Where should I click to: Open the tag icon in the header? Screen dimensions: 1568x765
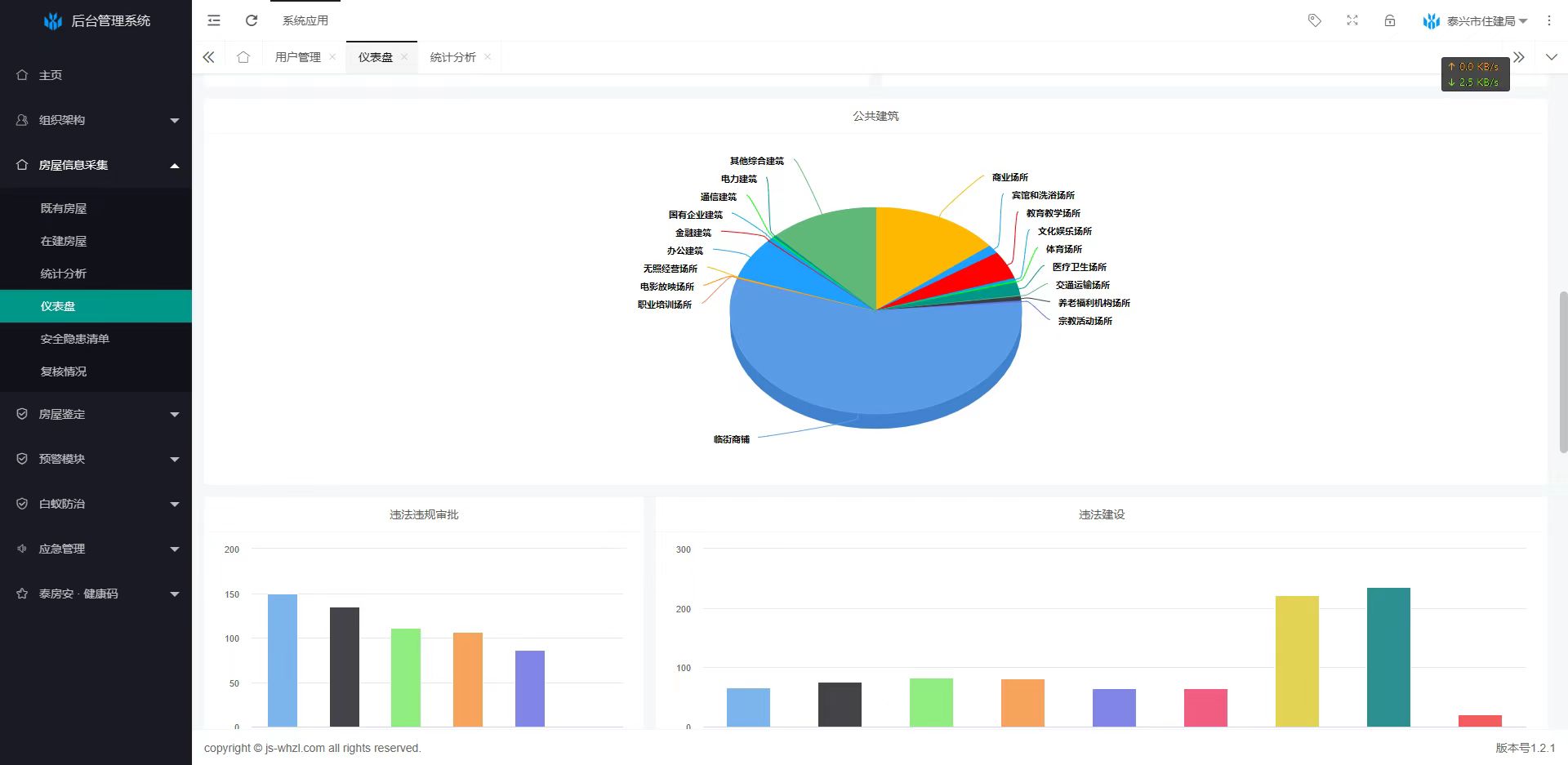point(1314,20)
